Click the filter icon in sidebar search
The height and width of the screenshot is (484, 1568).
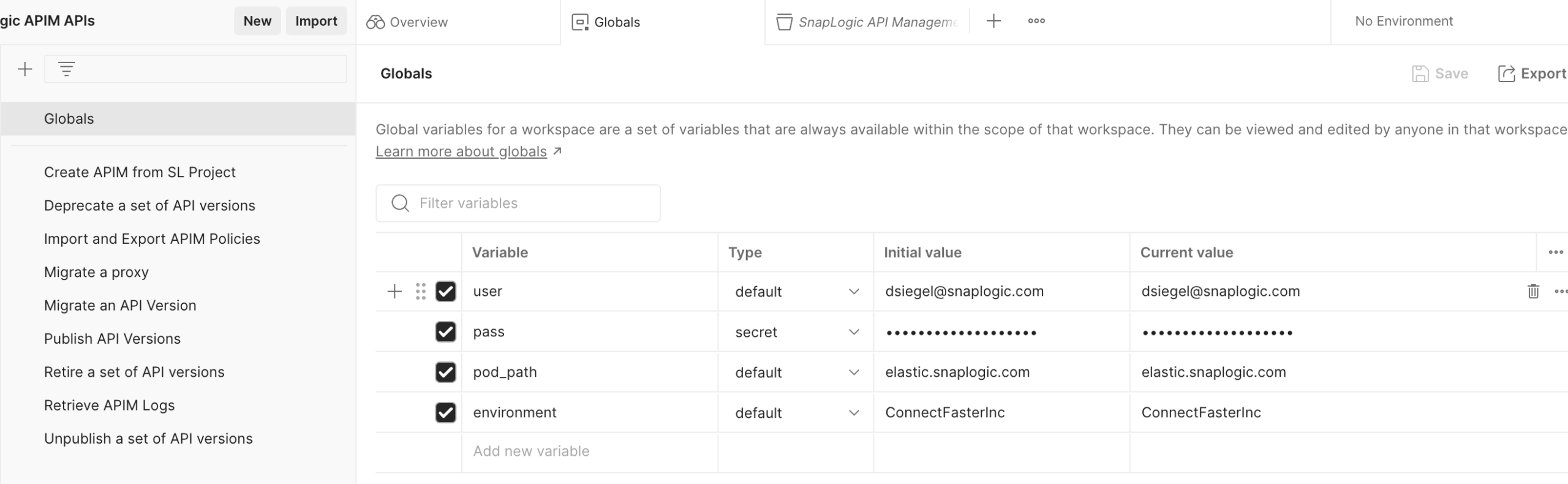click(66, 69)
